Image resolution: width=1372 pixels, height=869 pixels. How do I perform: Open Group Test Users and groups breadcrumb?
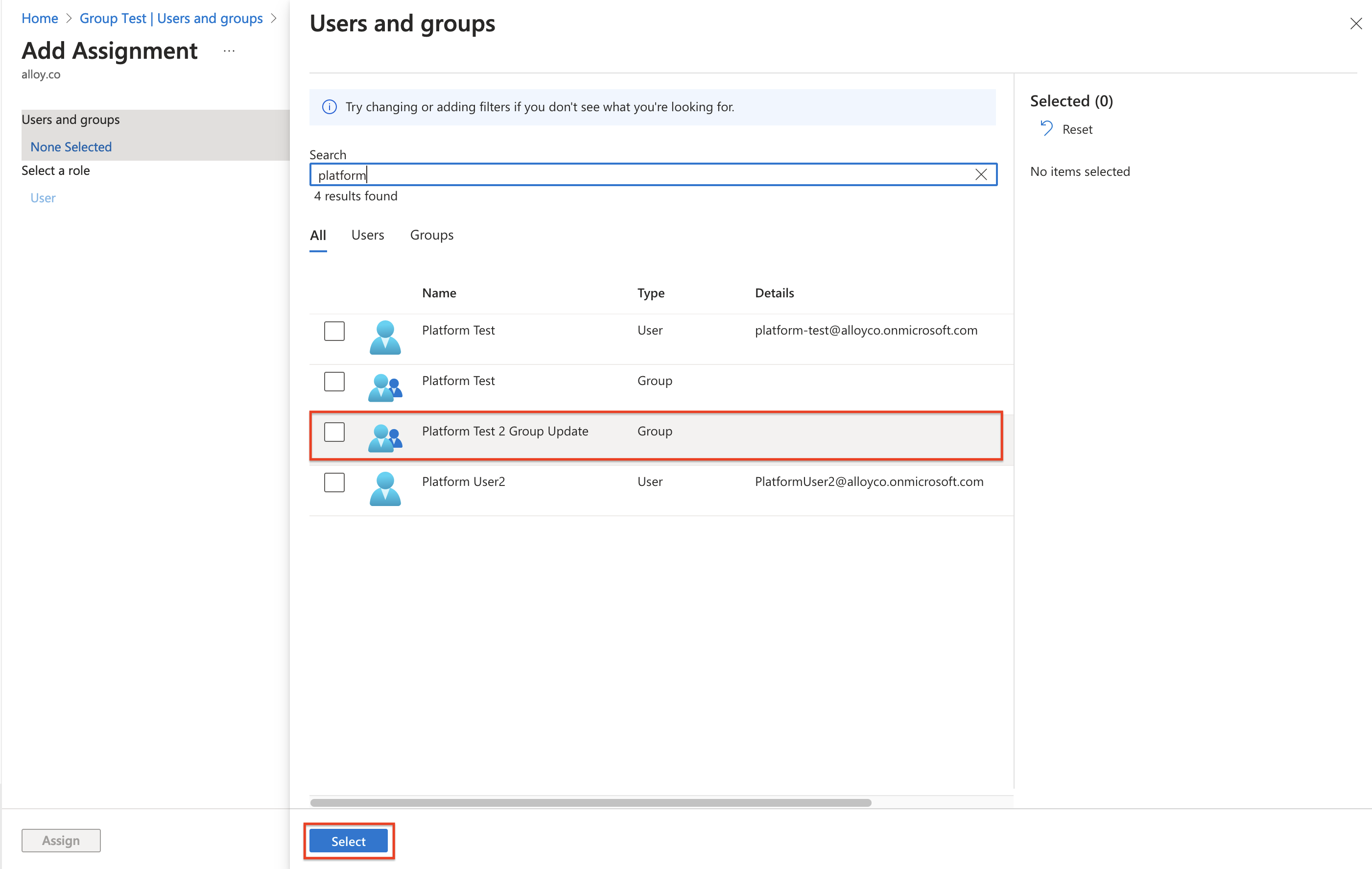click(171, 18)
